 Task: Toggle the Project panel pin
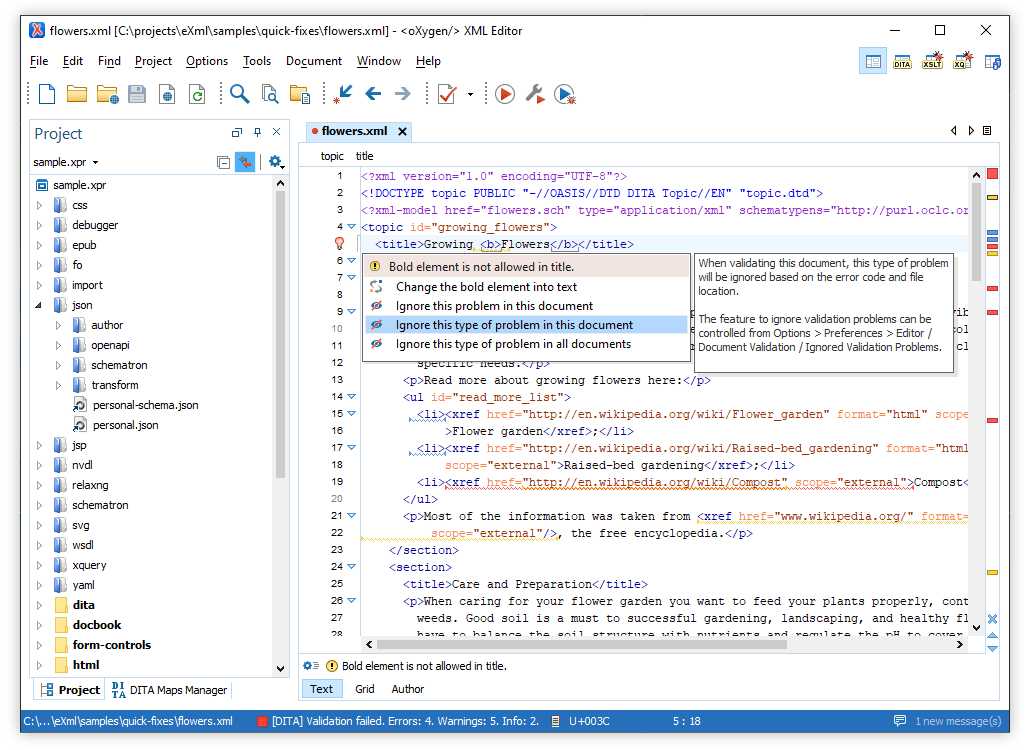pos(258,132)
